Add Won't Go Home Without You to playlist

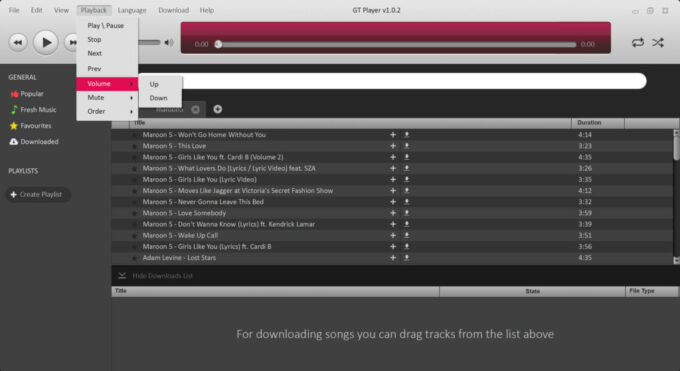tap(393, 135)
